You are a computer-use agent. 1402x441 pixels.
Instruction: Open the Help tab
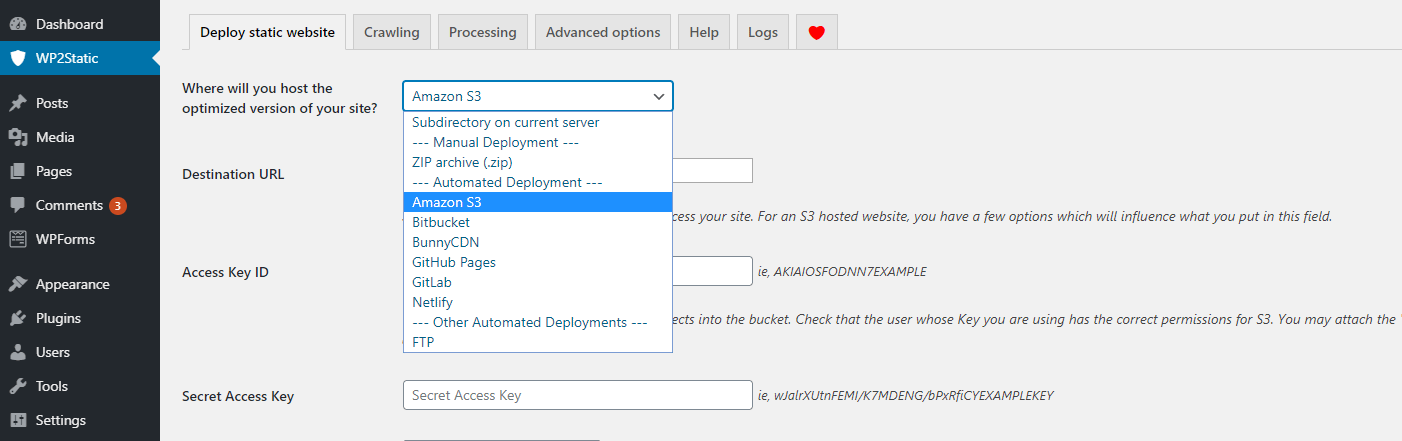pyautogui.click(x=704, y=32)
